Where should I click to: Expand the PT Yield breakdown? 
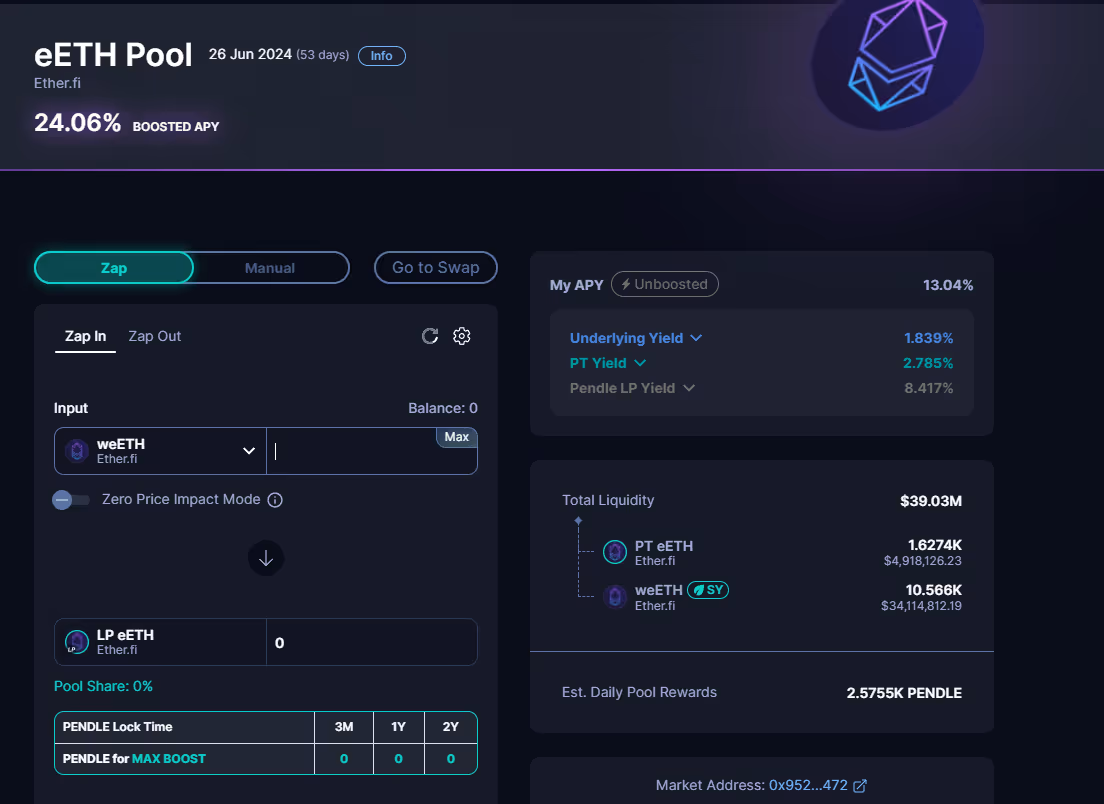tap(608, 363)
